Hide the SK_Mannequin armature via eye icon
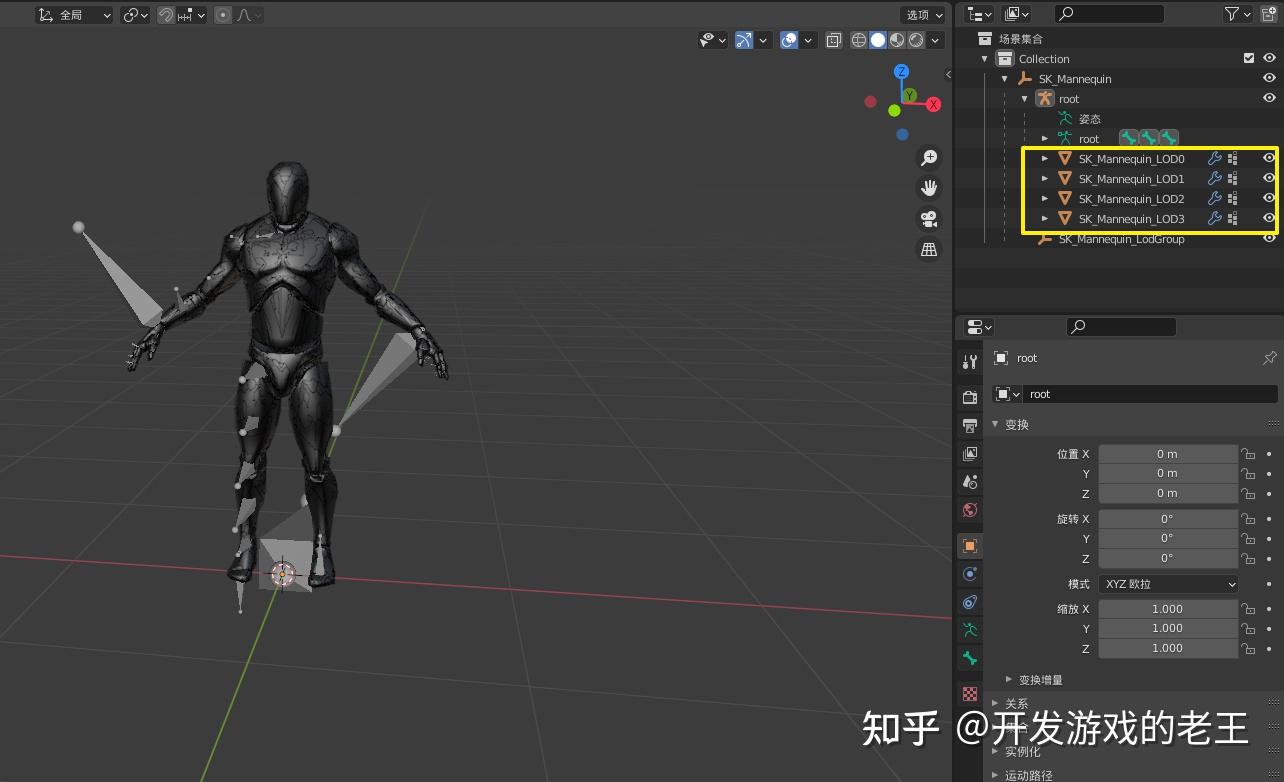The height and width of the screenshot is (782, 1284). (1269, 78)
